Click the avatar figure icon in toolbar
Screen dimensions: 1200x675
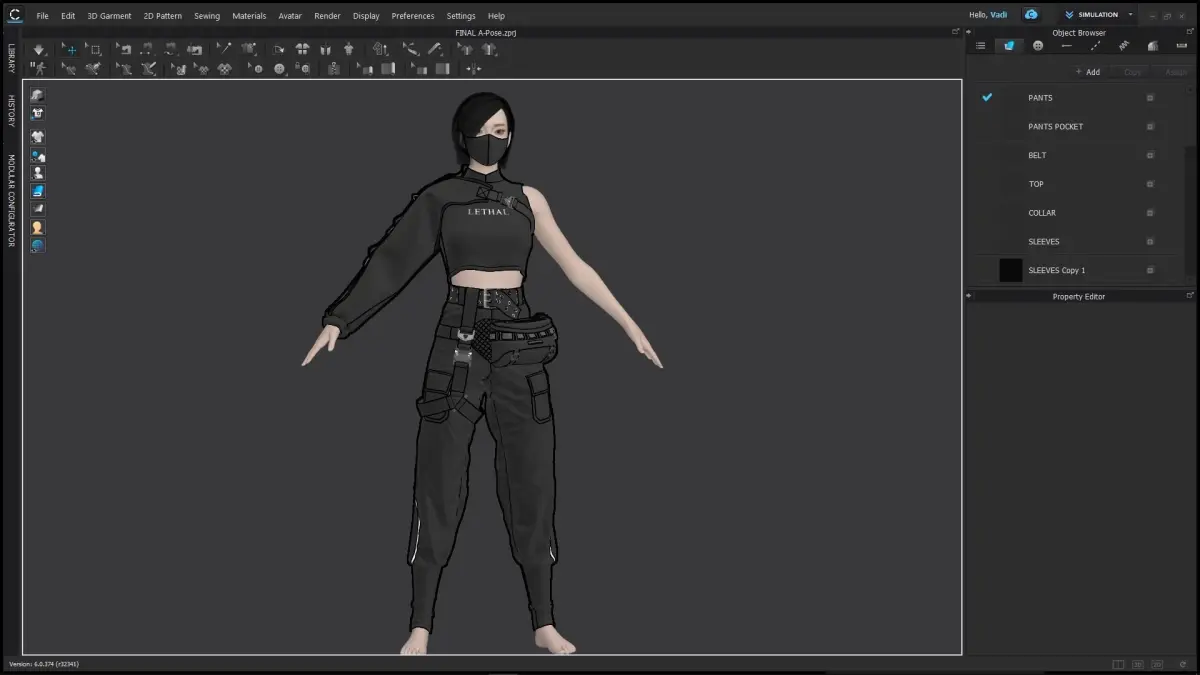pos(348,49)
